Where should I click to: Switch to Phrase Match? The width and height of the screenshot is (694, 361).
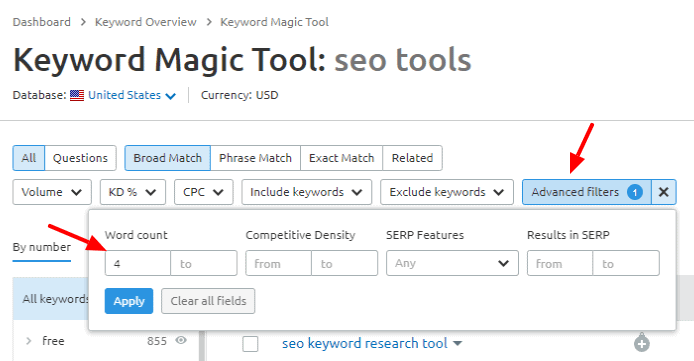click(255, 158)
